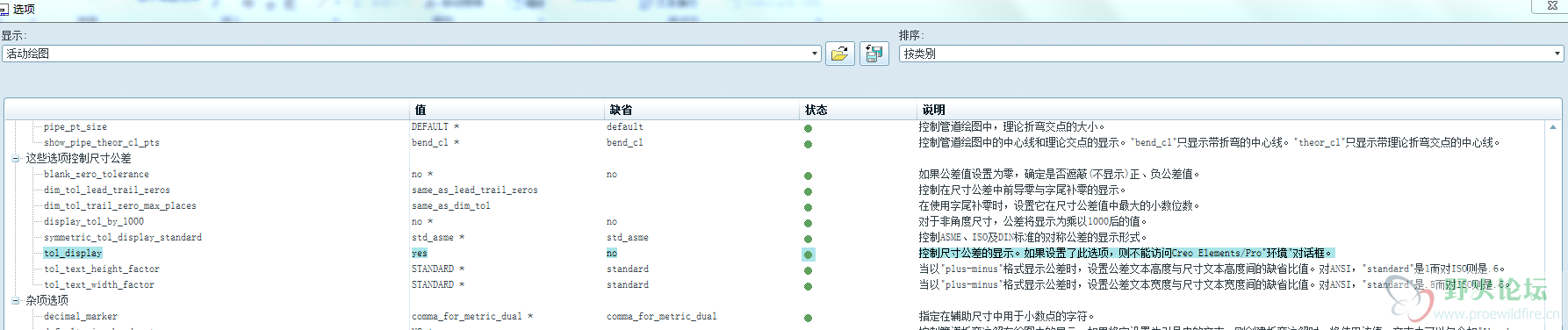This screenshot has width=1568, height=330.
Task: Select the dim_tol_lead_trail_zeros option
Action: (x=107, y=190)
